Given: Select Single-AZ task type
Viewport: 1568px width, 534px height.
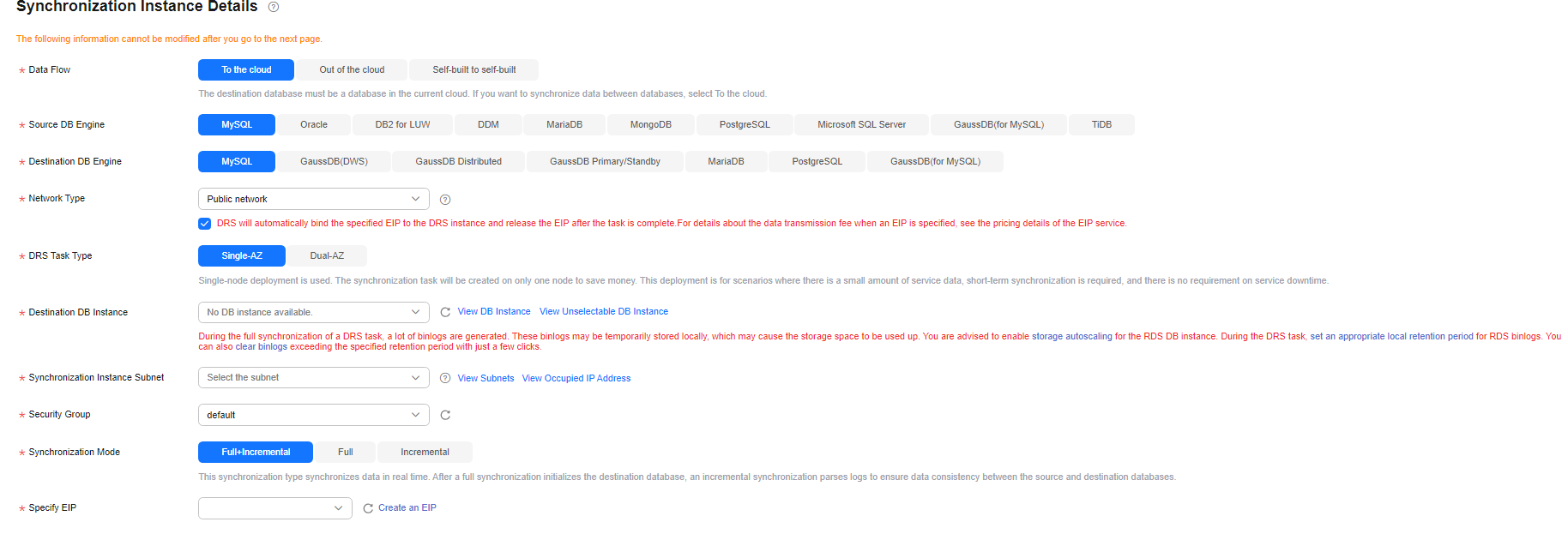Looking at the screenshot, I should tap(242, 255).
